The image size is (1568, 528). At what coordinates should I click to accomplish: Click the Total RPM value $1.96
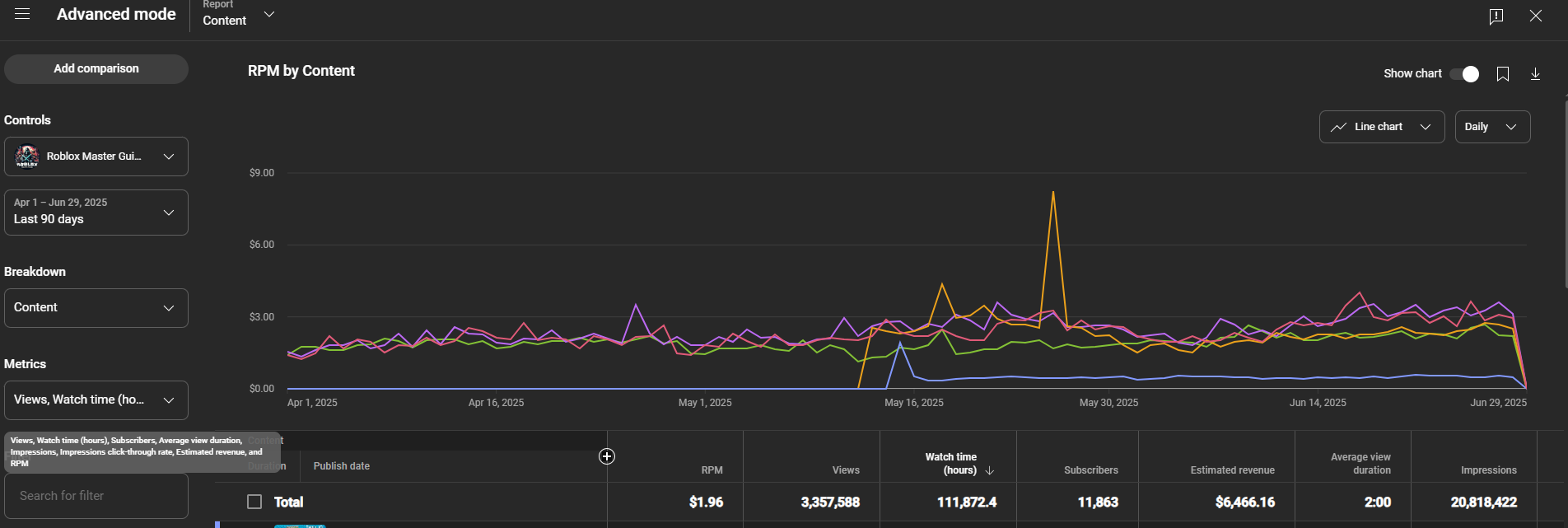tap(706, 502)
